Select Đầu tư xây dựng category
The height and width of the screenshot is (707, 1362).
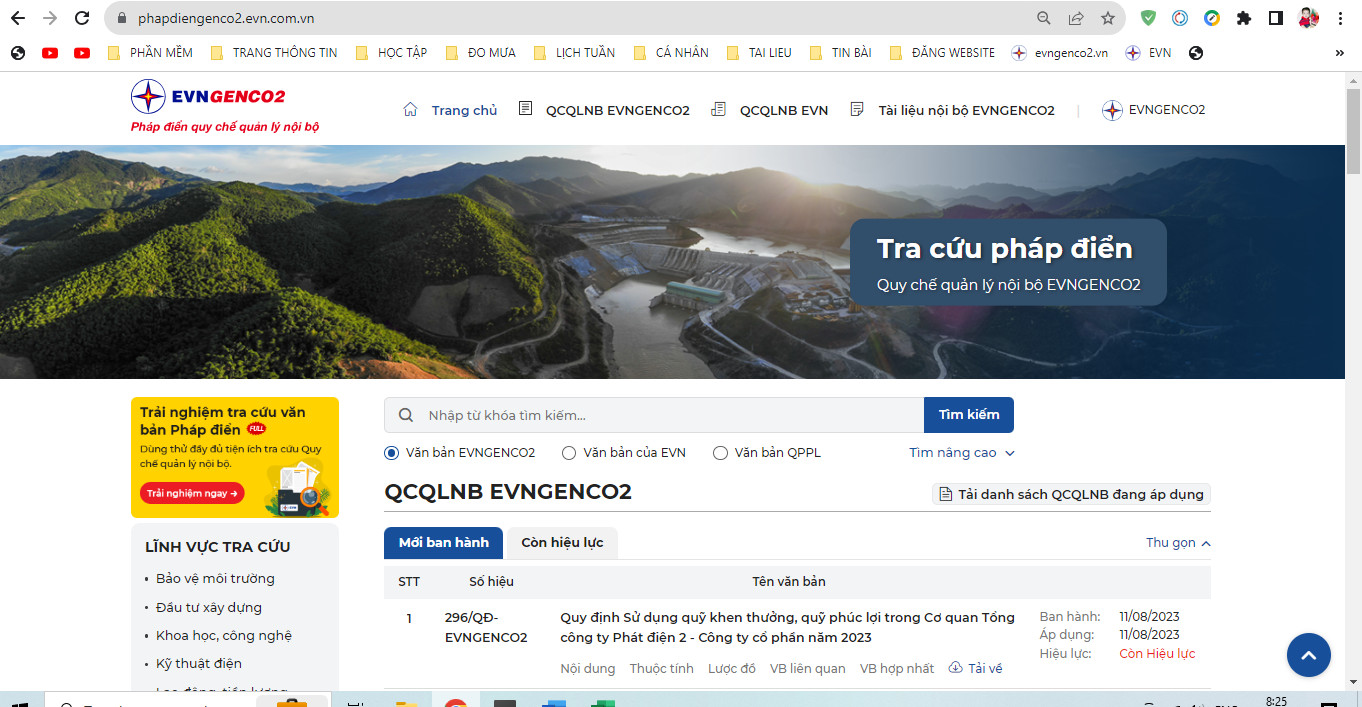(x=209, y=607)
